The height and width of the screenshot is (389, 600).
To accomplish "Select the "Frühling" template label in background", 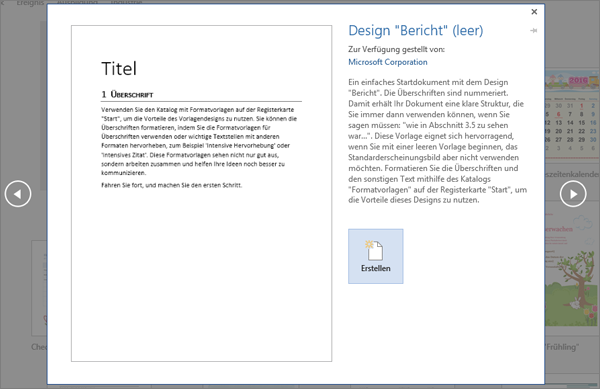I will click(561, 347).
